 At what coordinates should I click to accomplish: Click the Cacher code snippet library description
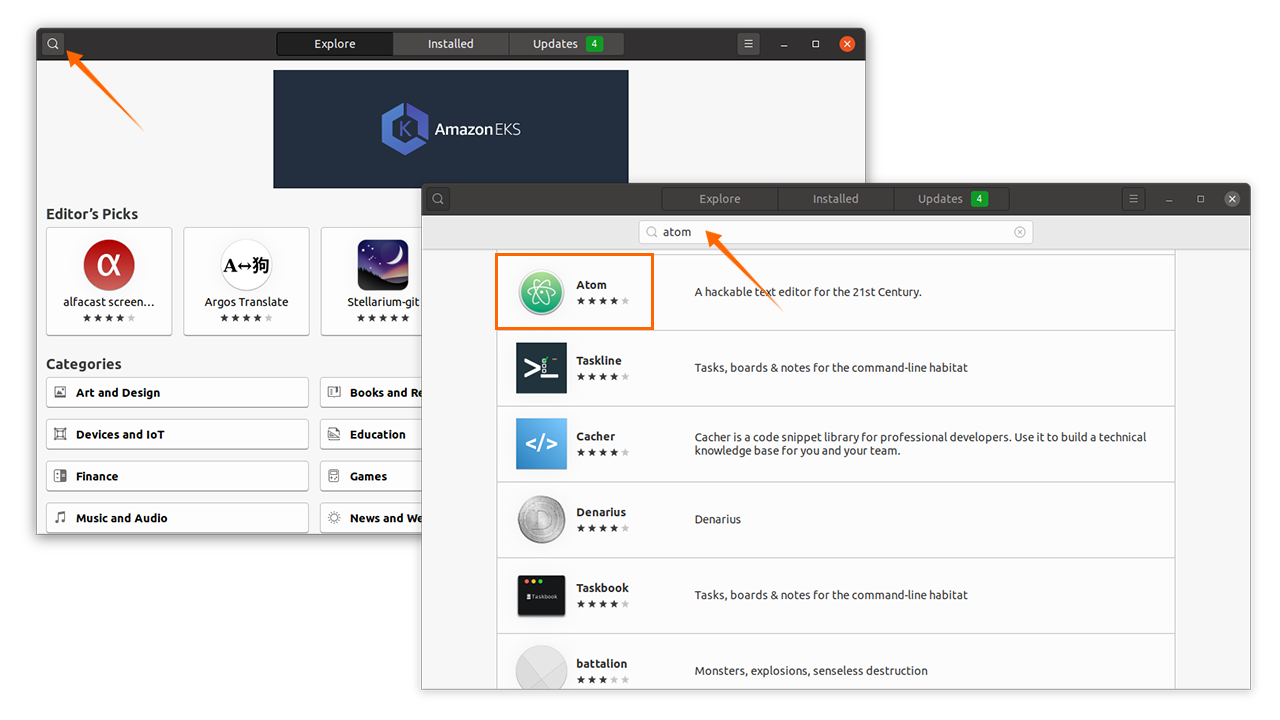click(x=920, y=444)
